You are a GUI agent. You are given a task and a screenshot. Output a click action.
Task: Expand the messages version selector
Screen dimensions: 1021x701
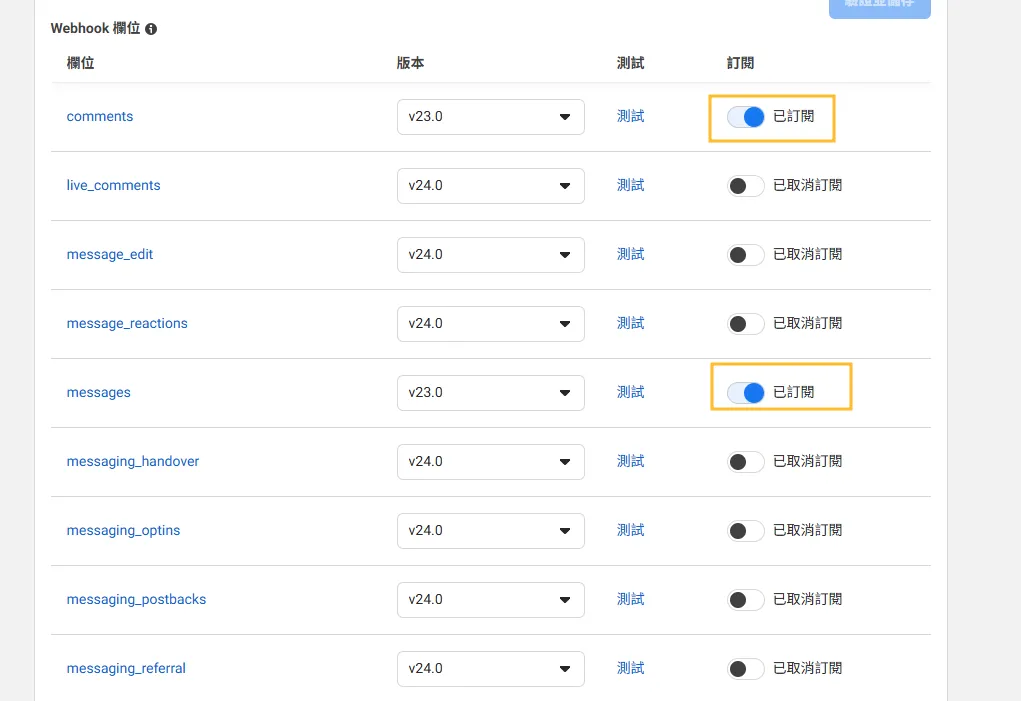[490, 393]
